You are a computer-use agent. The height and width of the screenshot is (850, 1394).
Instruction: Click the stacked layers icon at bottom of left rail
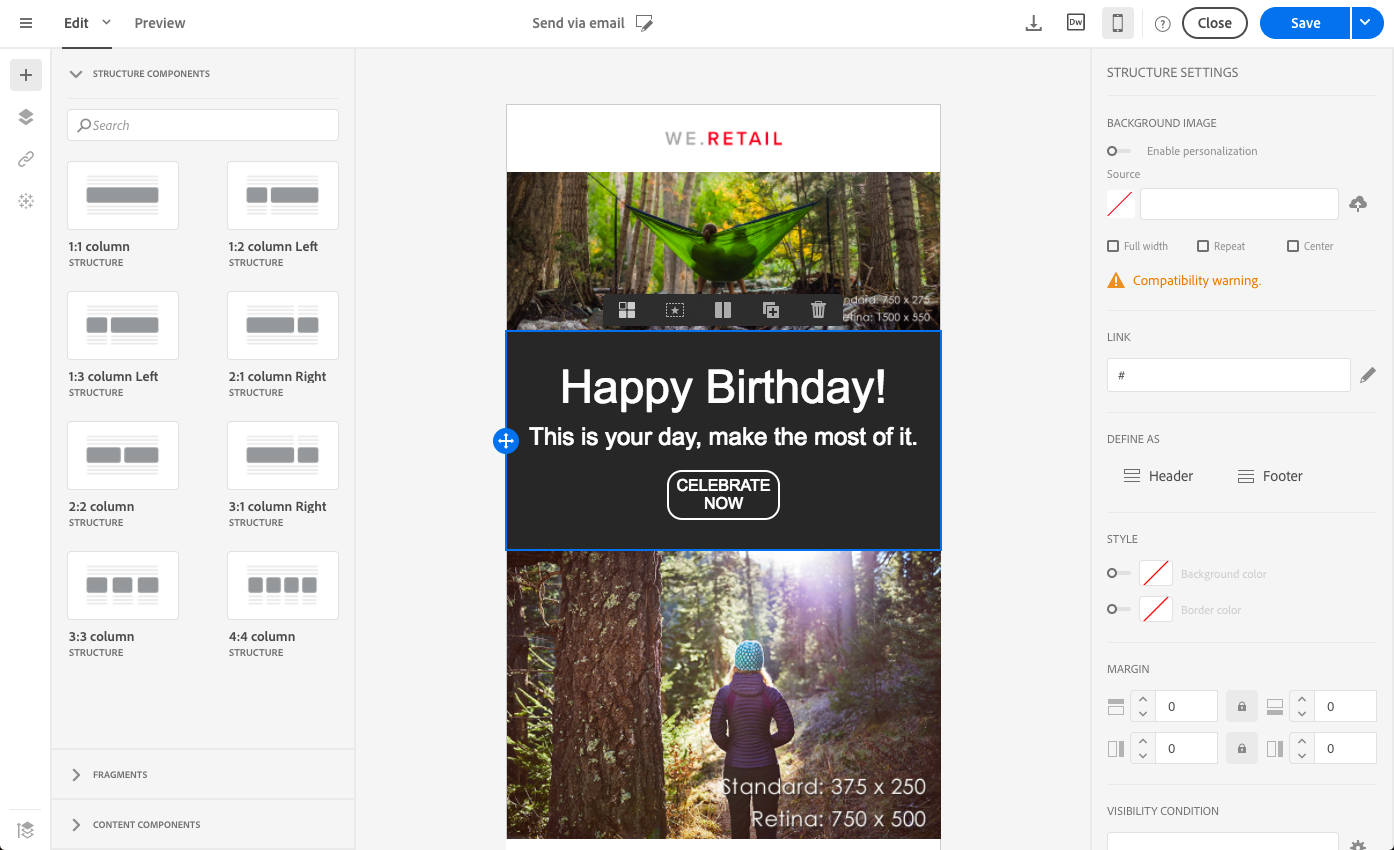click(26, 829)
